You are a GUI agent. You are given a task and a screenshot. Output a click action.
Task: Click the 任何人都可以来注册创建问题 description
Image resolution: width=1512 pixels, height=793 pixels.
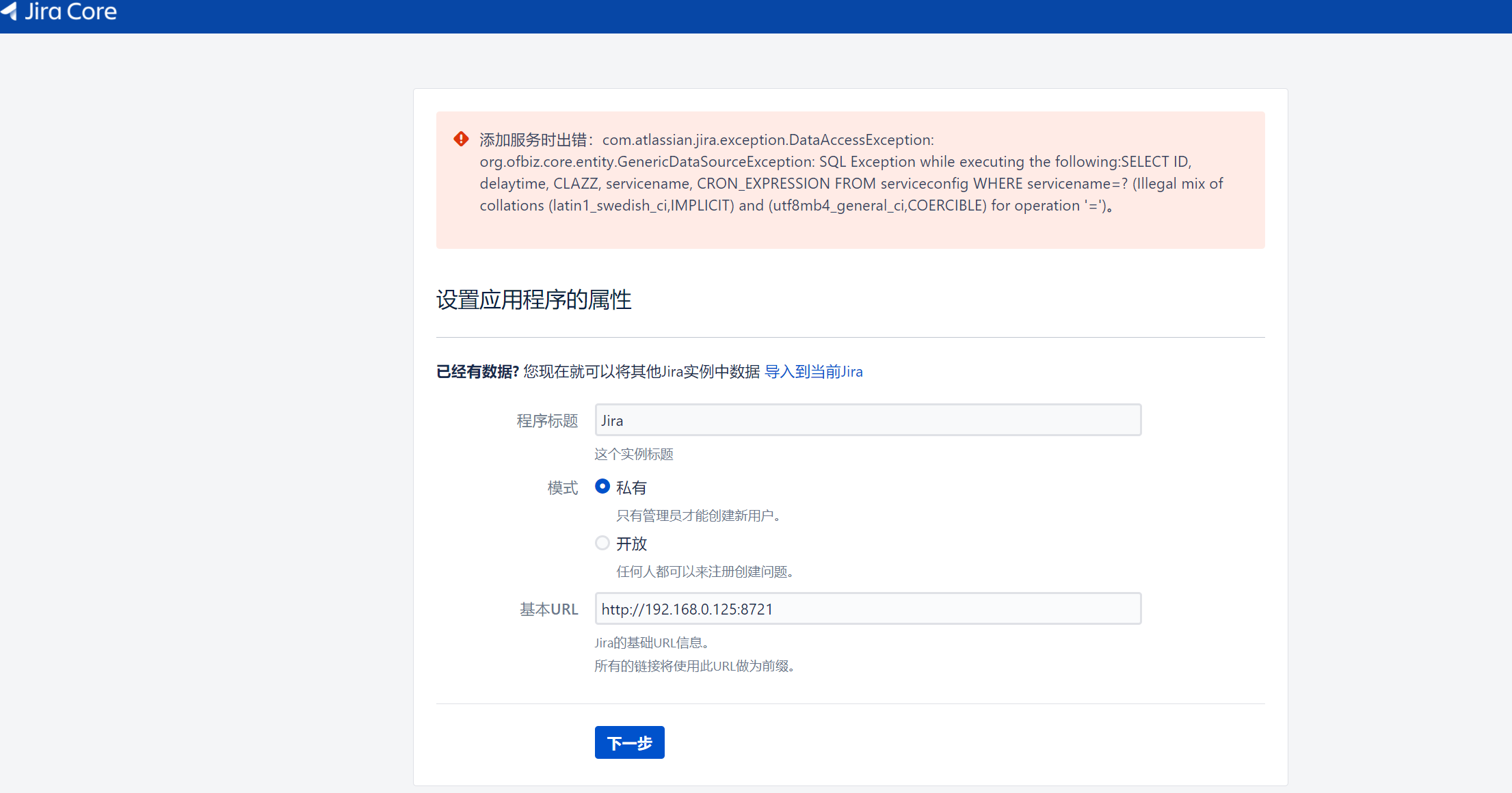(x=706, y=572)
